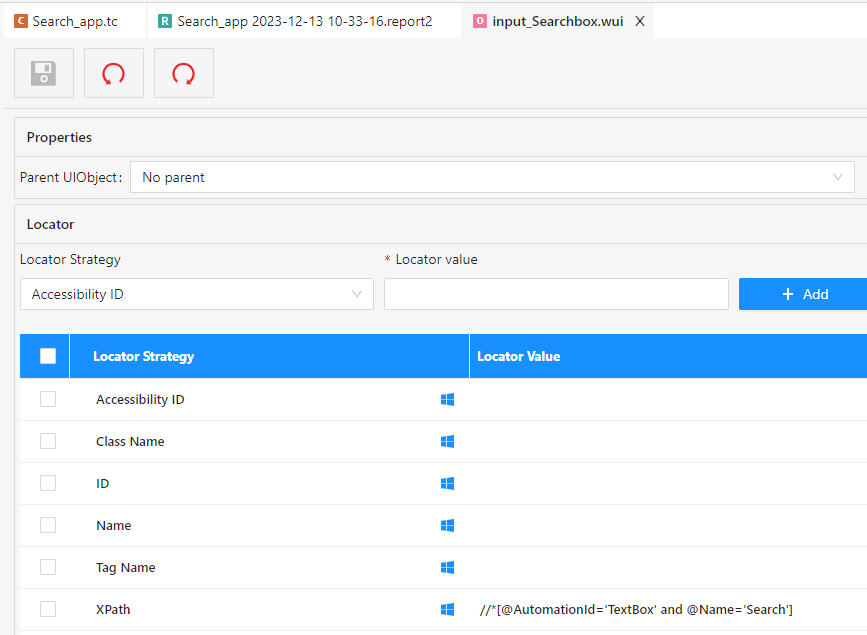Viewport: 867px width, 635px height.
Task: Click Windows icon in Name row
Action: 447,525
